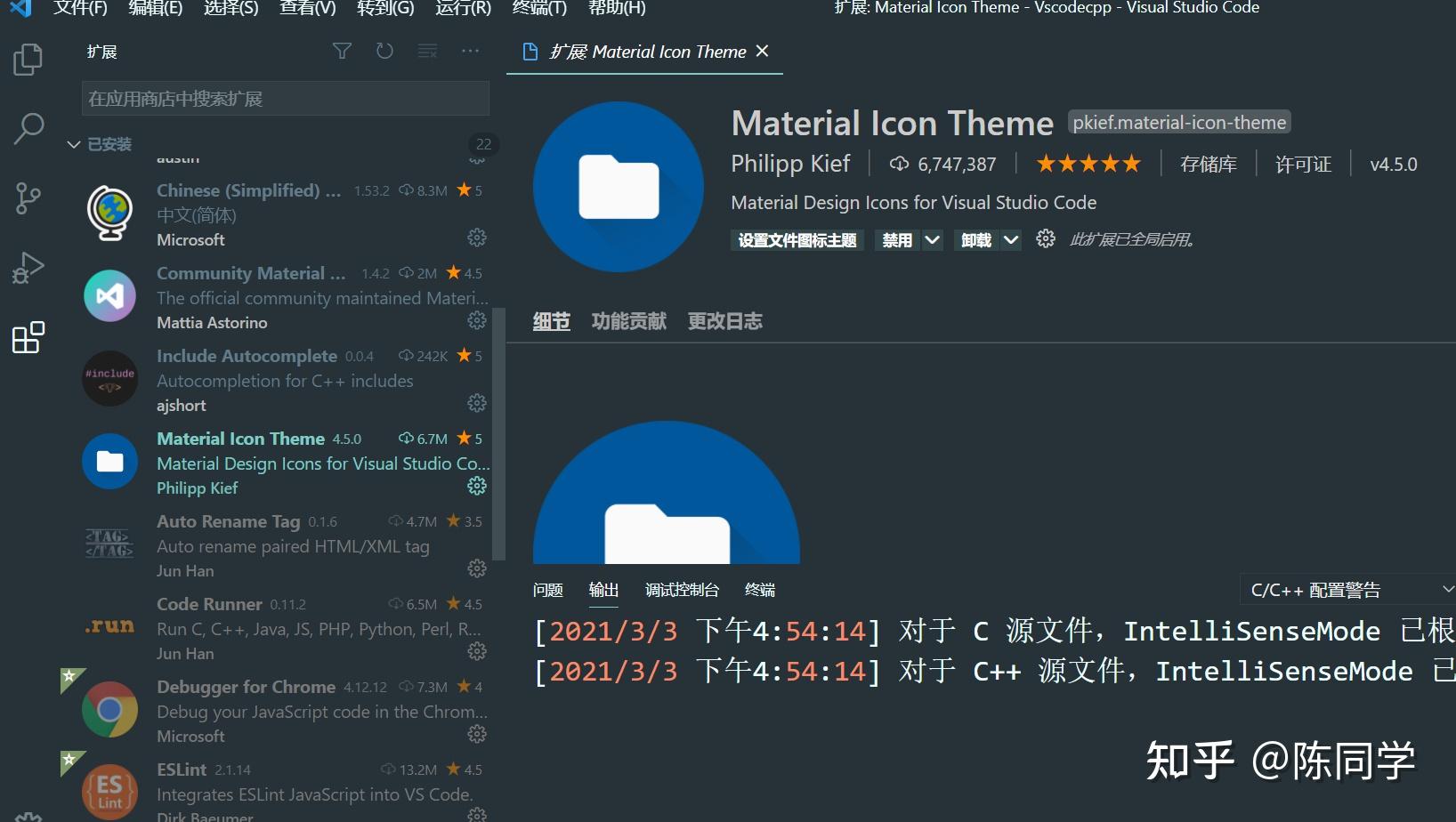Open the Explorer view in activity bar
Viewport: 1456px width, 822px height.
click(x=28, y=60)
